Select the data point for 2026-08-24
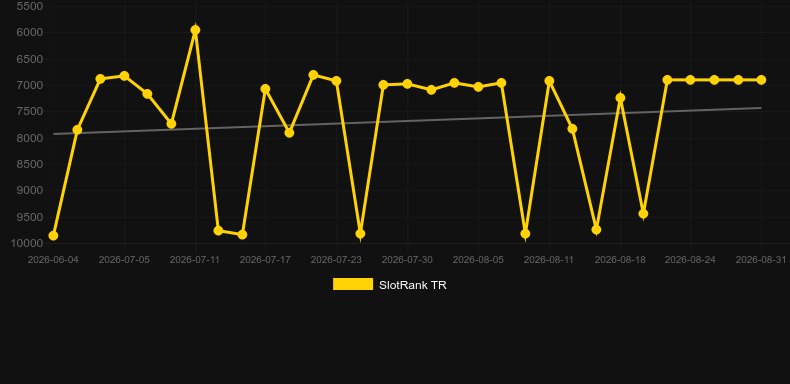The height and width of the screenshot is (384, 790). point(690,80)
